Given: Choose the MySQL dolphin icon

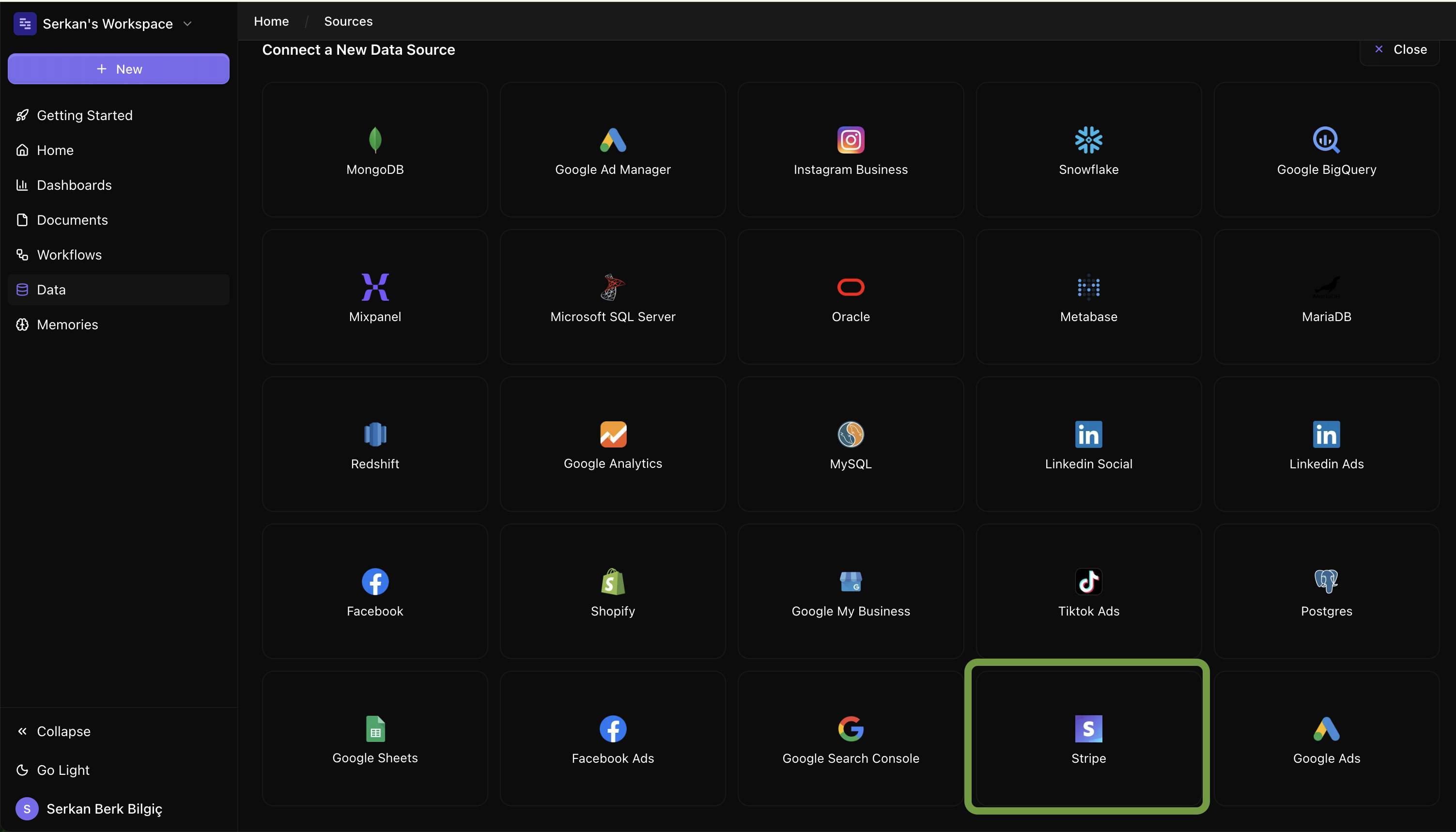Looking at the screenshot, I should coord(850,434).
